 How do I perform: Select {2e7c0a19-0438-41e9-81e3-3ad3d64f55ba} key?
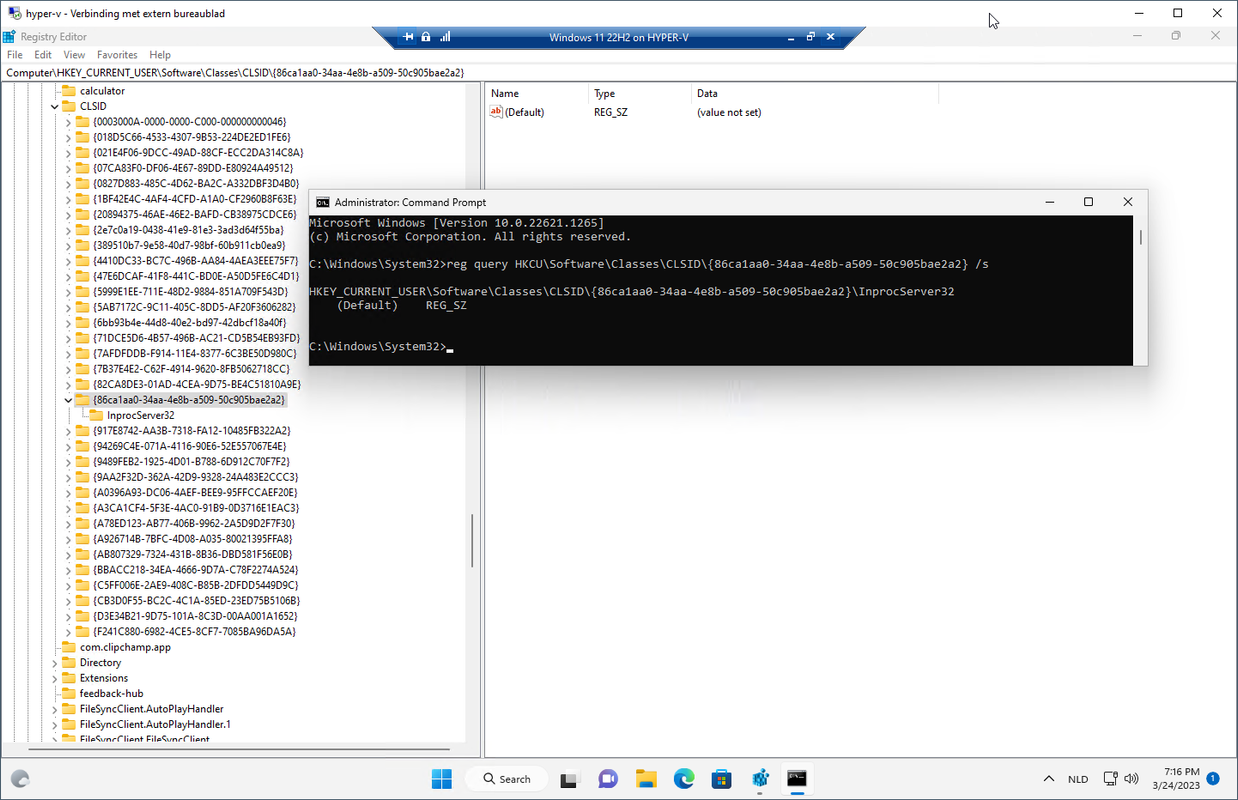point(188,230)
